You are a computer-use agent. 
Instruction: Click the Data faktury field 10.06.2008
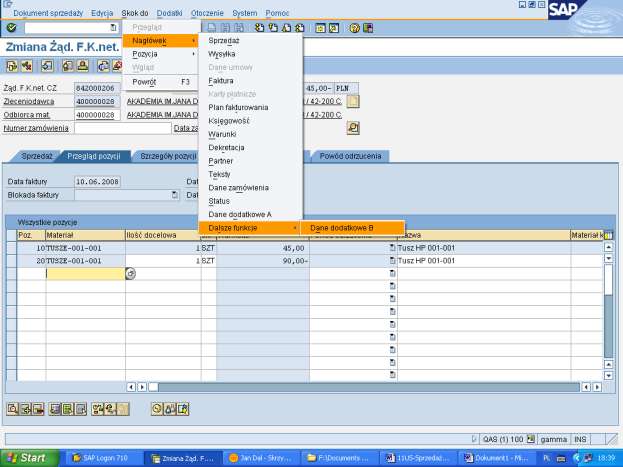coord(97,182)
